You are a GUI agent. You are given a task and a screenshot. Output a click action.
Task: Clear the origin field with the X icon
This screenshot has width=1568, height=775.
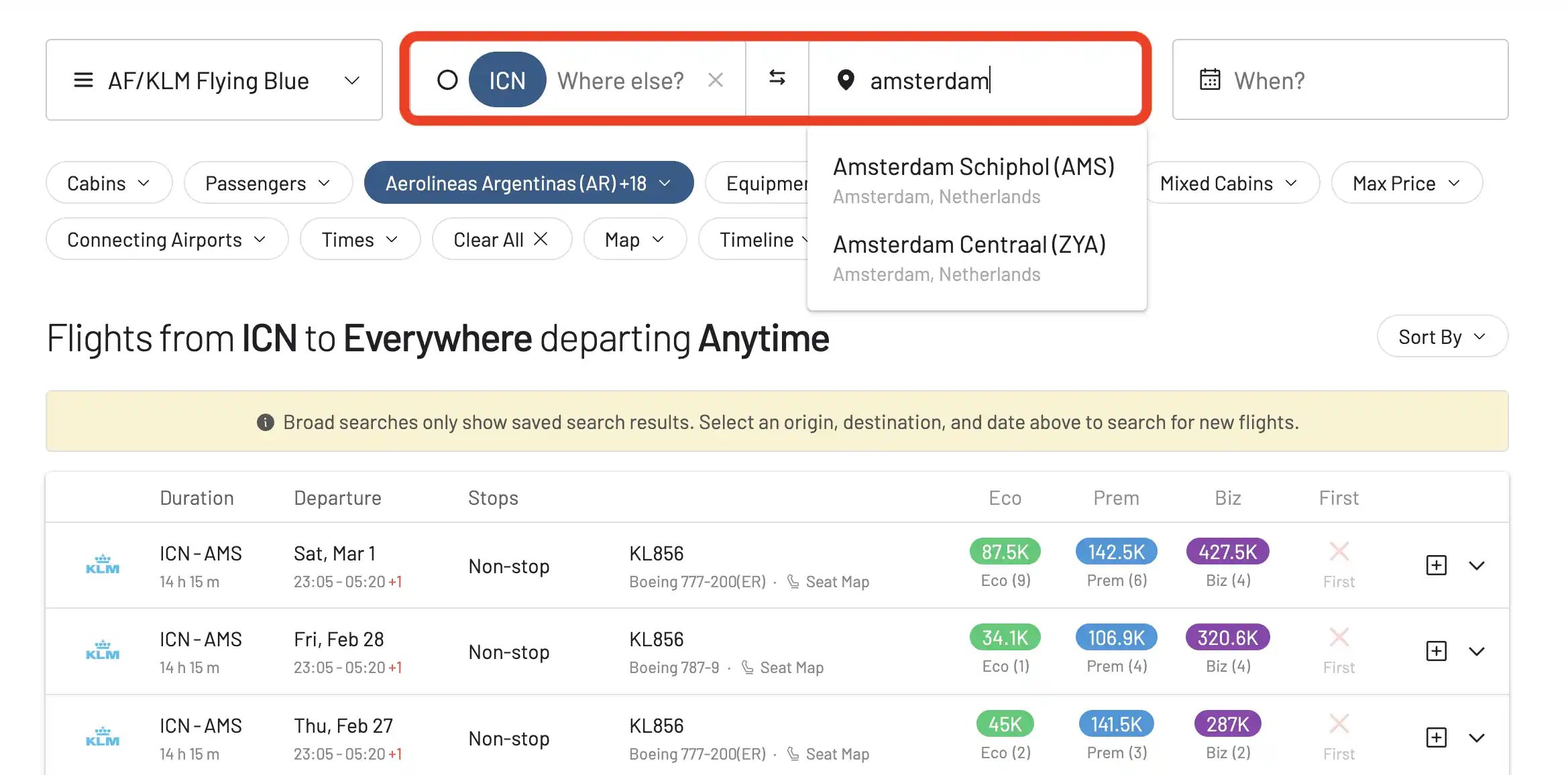pos(716,80)
